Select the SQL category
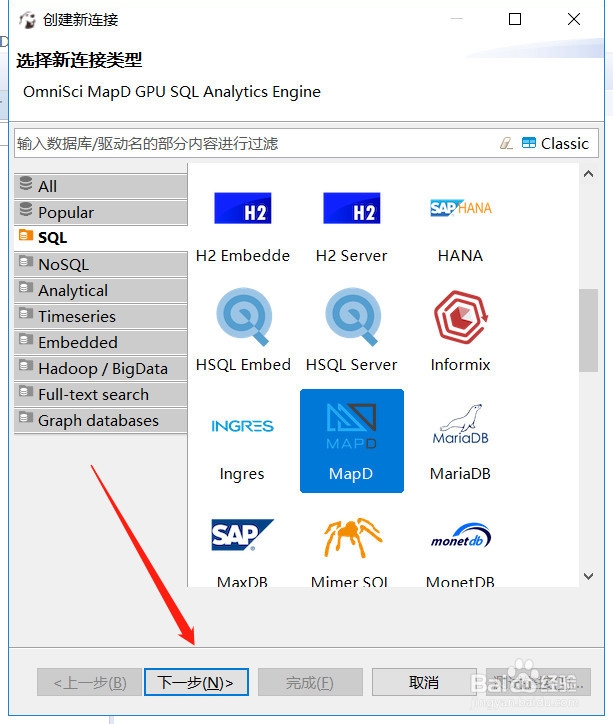613x724 pixels. click(x=101, y=238)
